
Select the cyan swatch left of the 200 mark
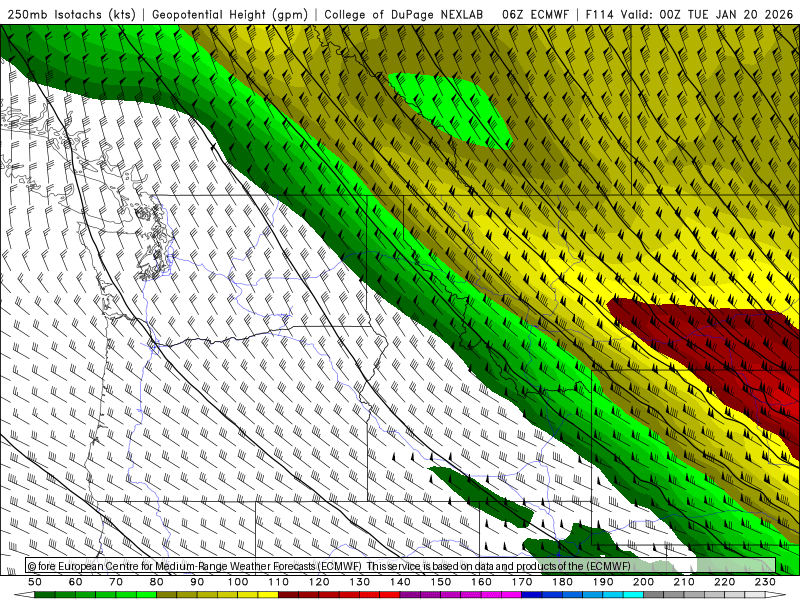[633, 595]
